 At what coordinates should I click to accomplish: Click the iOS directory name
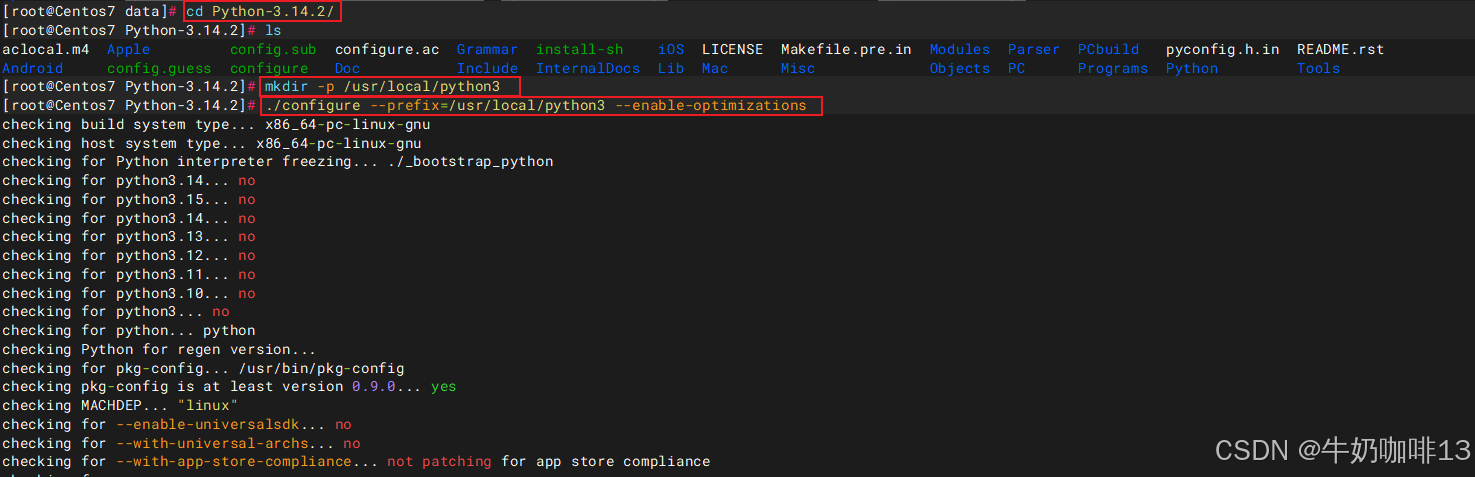(671, 49)
